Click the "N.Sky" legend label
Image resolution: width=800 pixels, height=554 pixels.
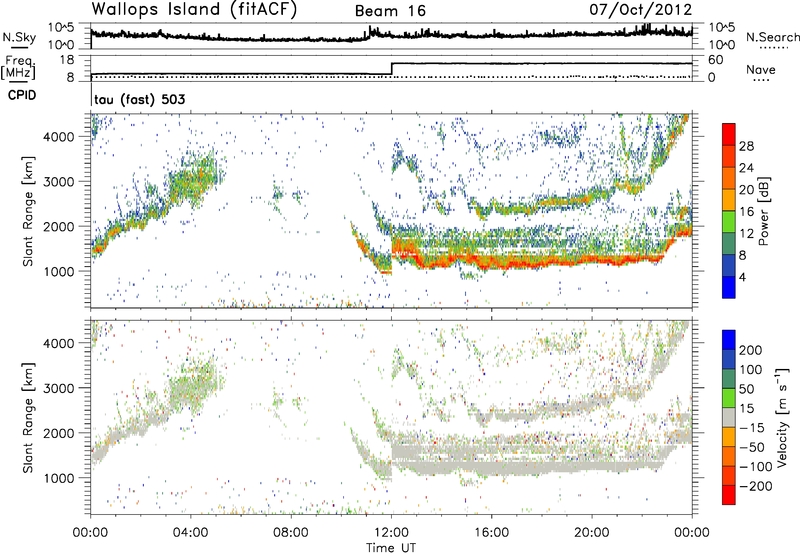pos(19,38)
